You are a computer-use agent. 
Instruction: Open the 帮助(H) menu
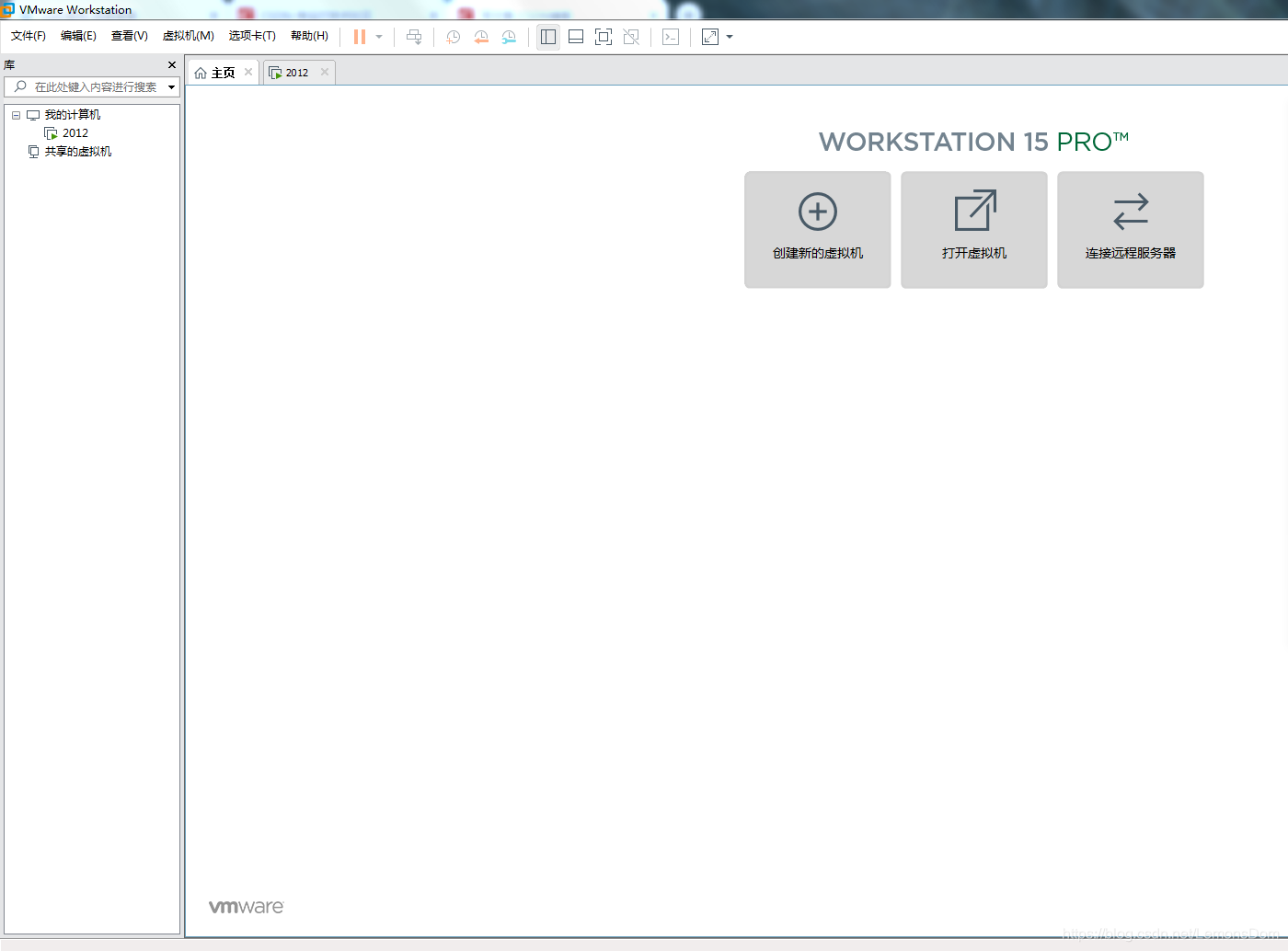coord(309,36)
